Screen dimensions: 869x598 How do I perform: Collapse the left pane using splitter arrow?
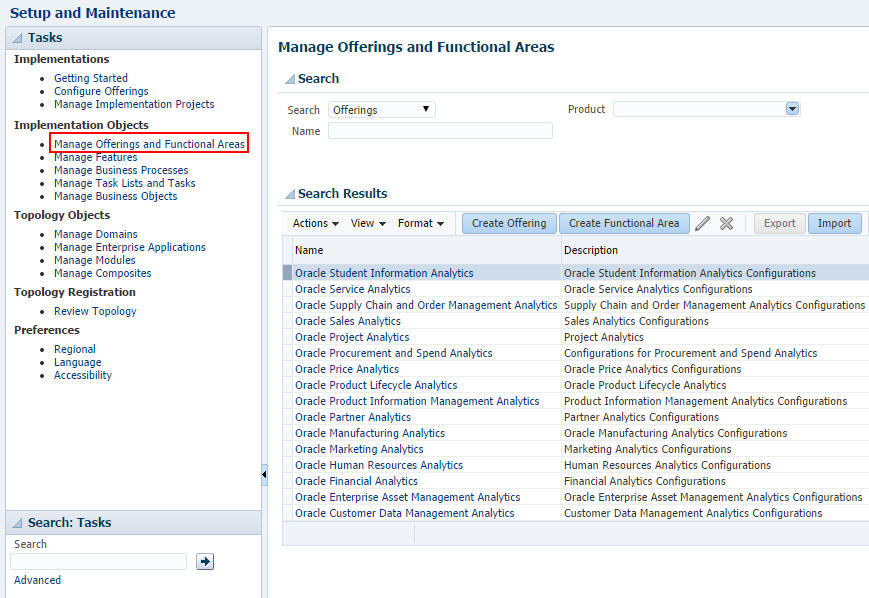coord(264,474)
